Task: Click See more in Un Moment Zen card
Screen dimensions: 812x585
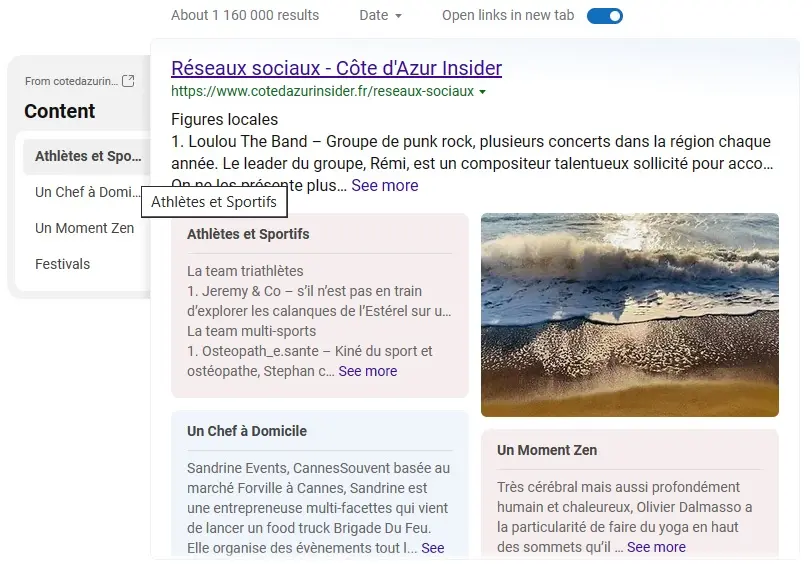Action: [x=656, y=547]
